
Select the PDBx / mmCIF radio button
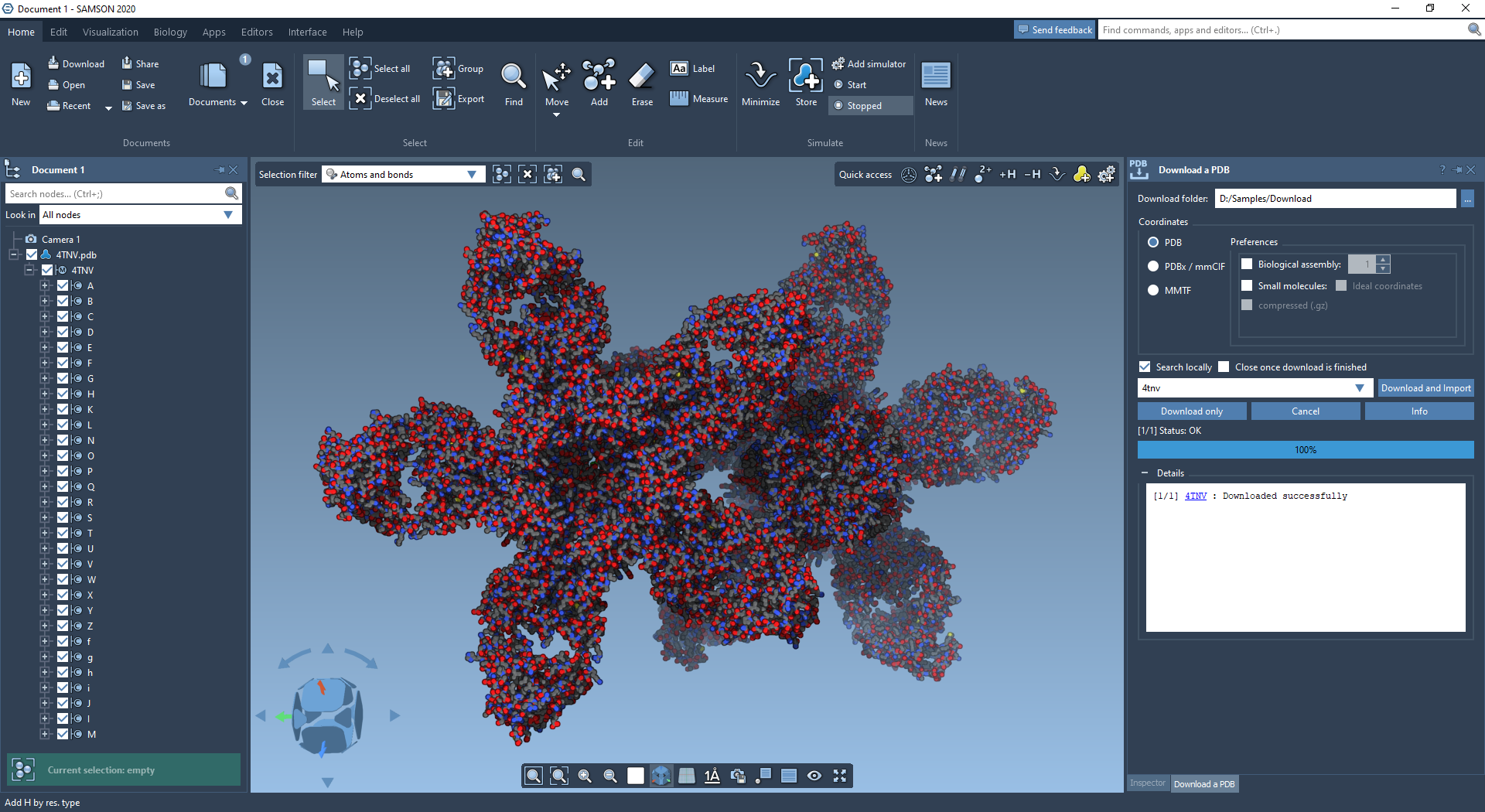pyautogui.click(x=1153, y=266)
